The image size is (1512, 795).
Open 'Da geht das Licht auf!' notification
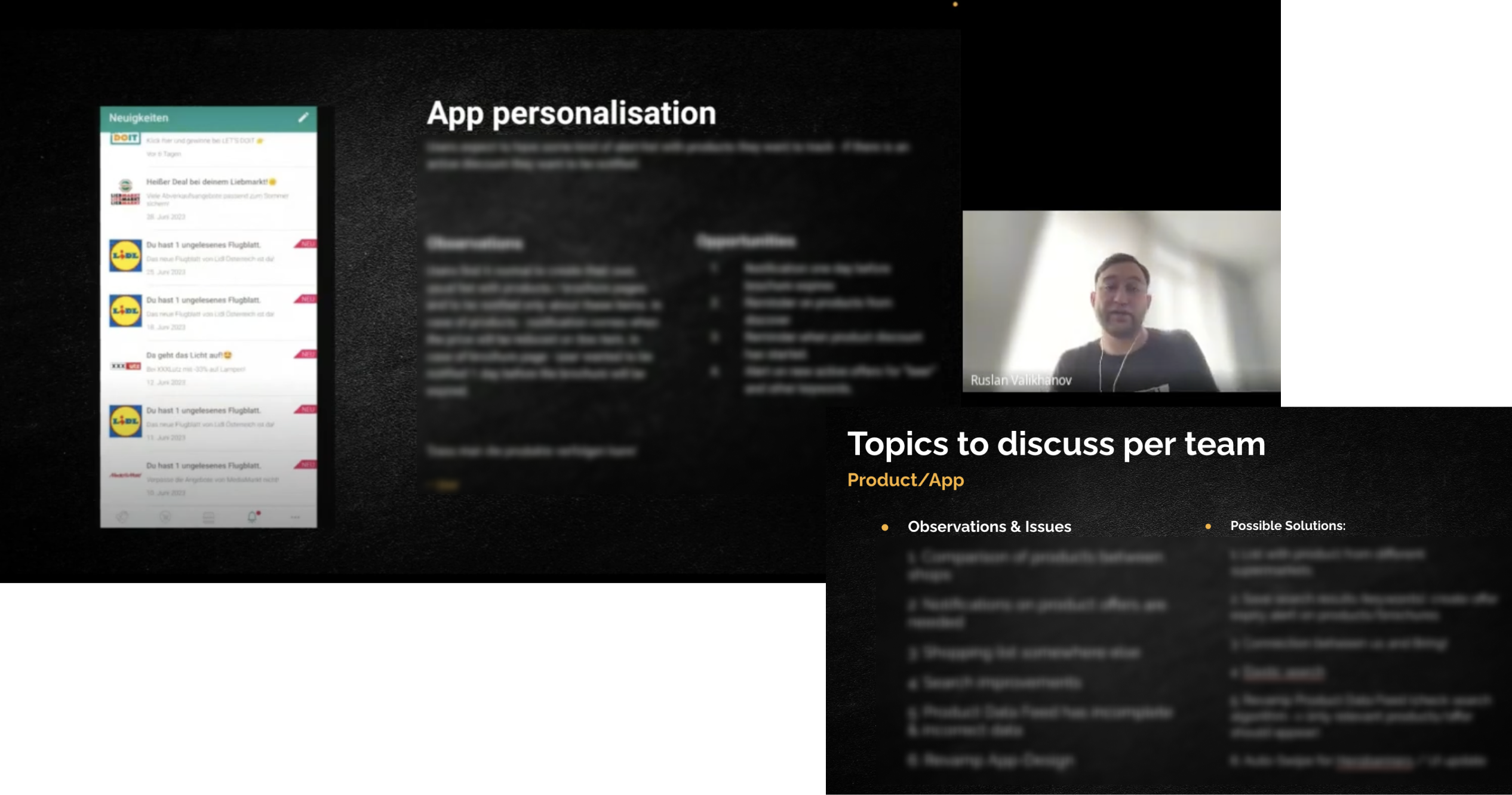coord(188,355)
